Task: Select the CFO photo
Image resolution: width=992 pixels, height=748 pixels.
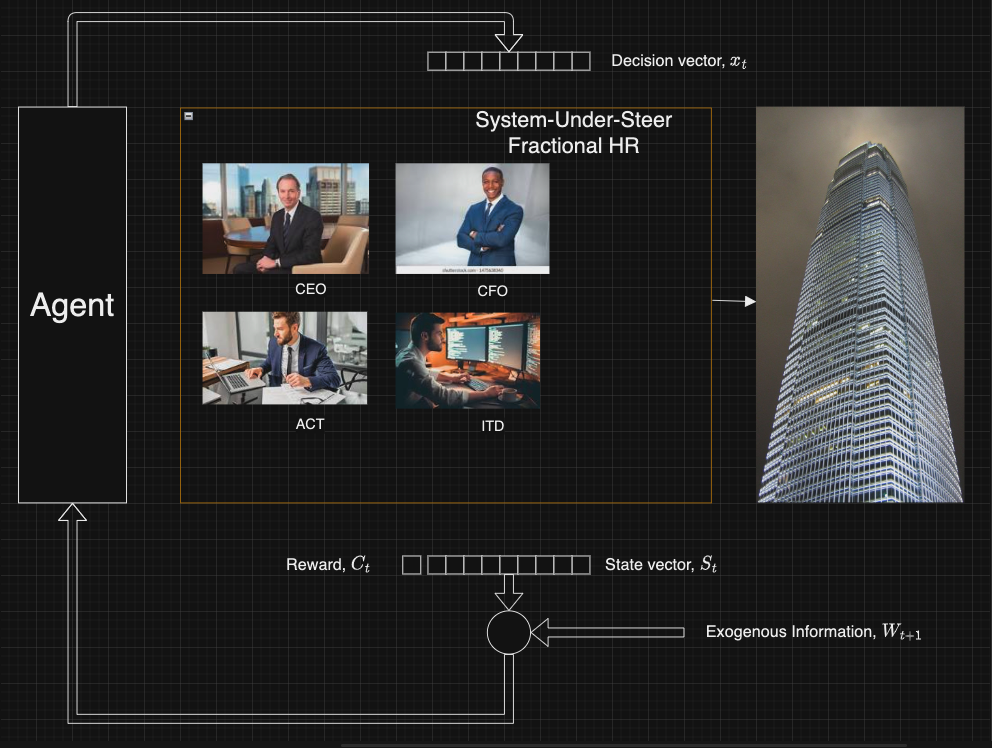Action: [472, 218]
